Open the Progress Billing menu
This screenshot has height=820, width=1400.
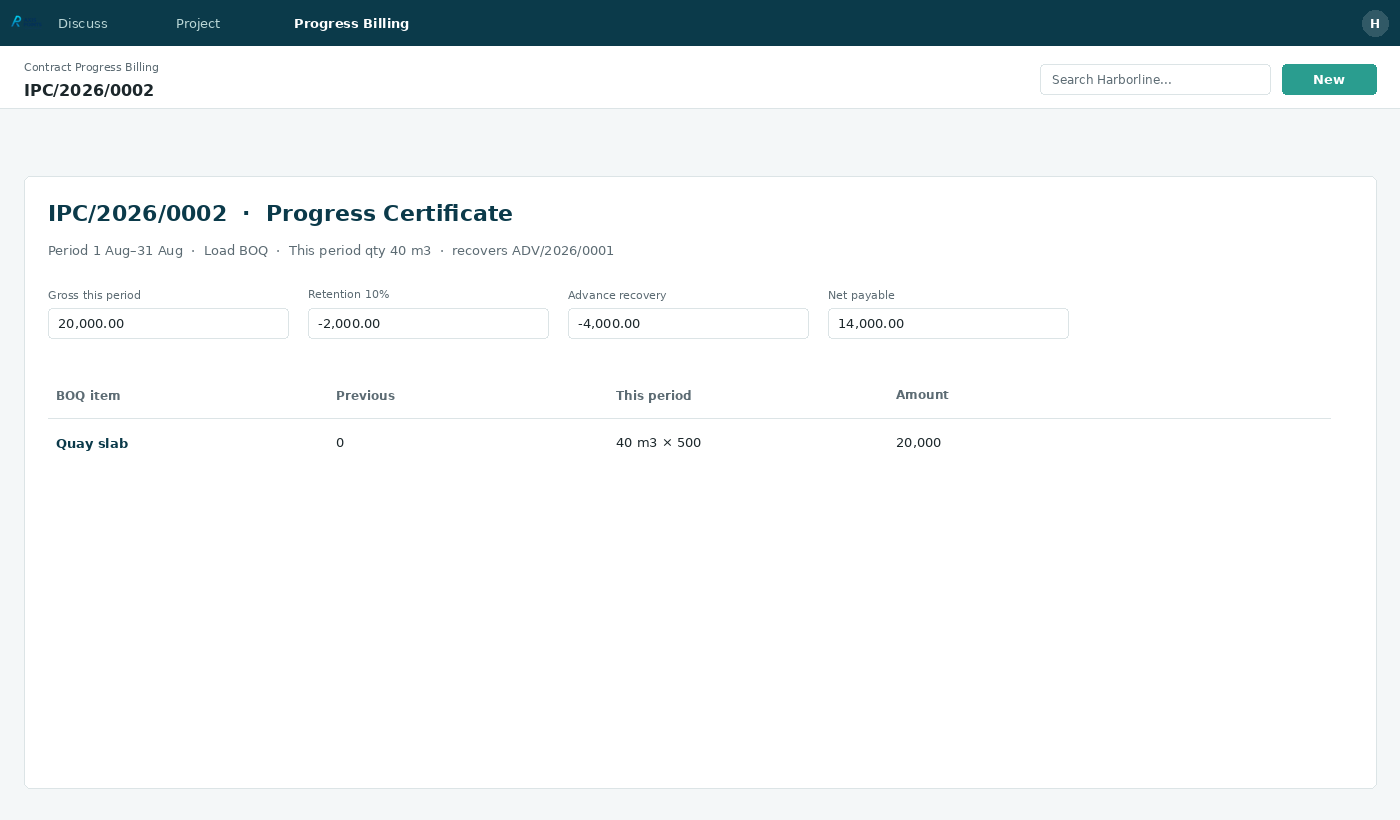[x=351, y=23]
